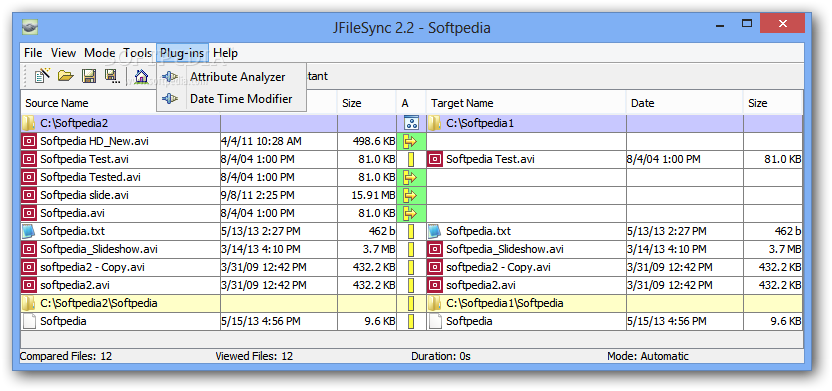The height and width of the screenshot is (391, 832).
Task: Click Viewed Files: 12 in status bar
Action: [254, 357]
